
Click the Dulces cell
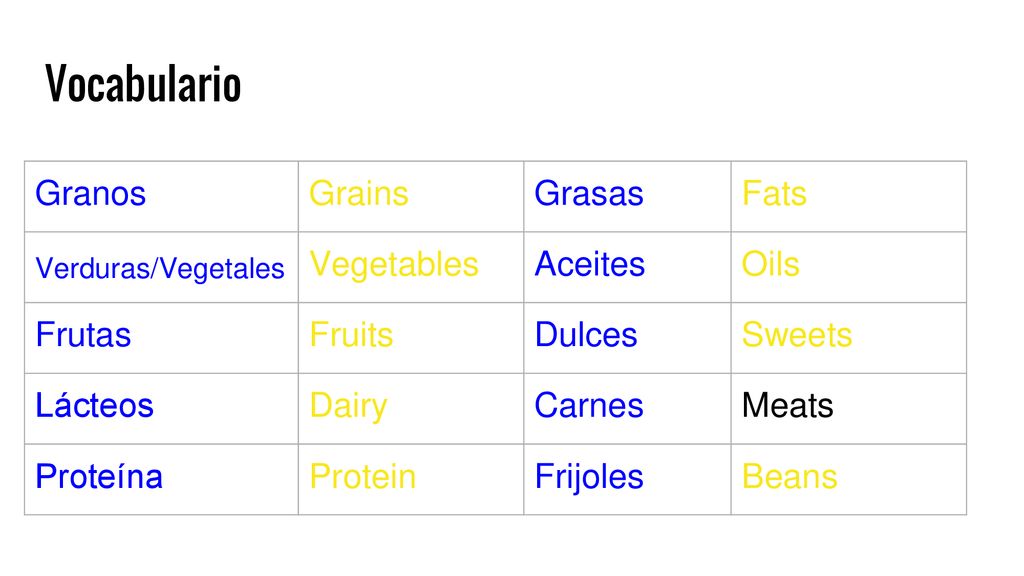pos(627,338)
